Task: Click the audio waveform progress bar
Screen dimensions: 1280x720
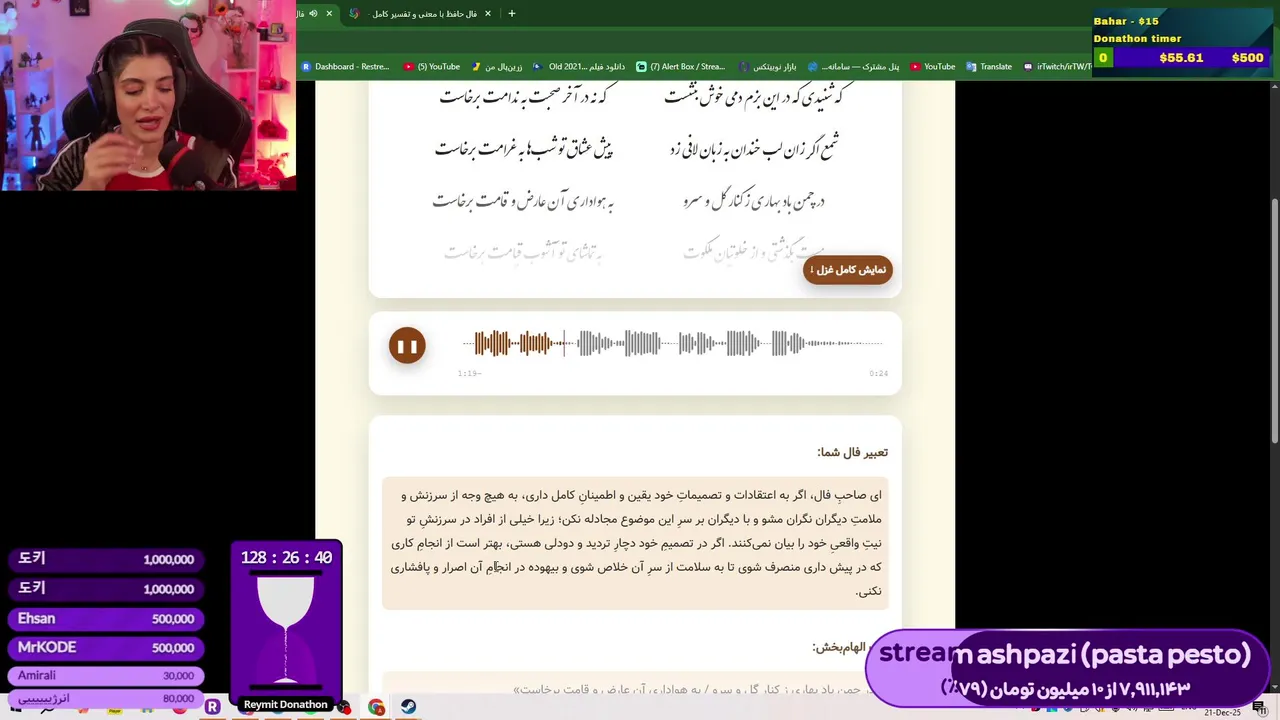Action: (x=673, y=344)
